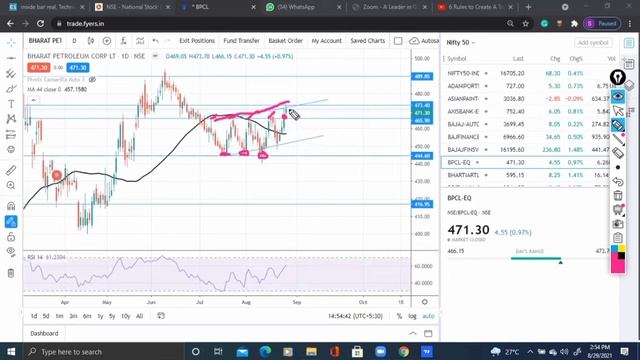Screen dimensions: 640x360
Task: Expand the Dashboard panel with chevron
Action: (413, 333)
